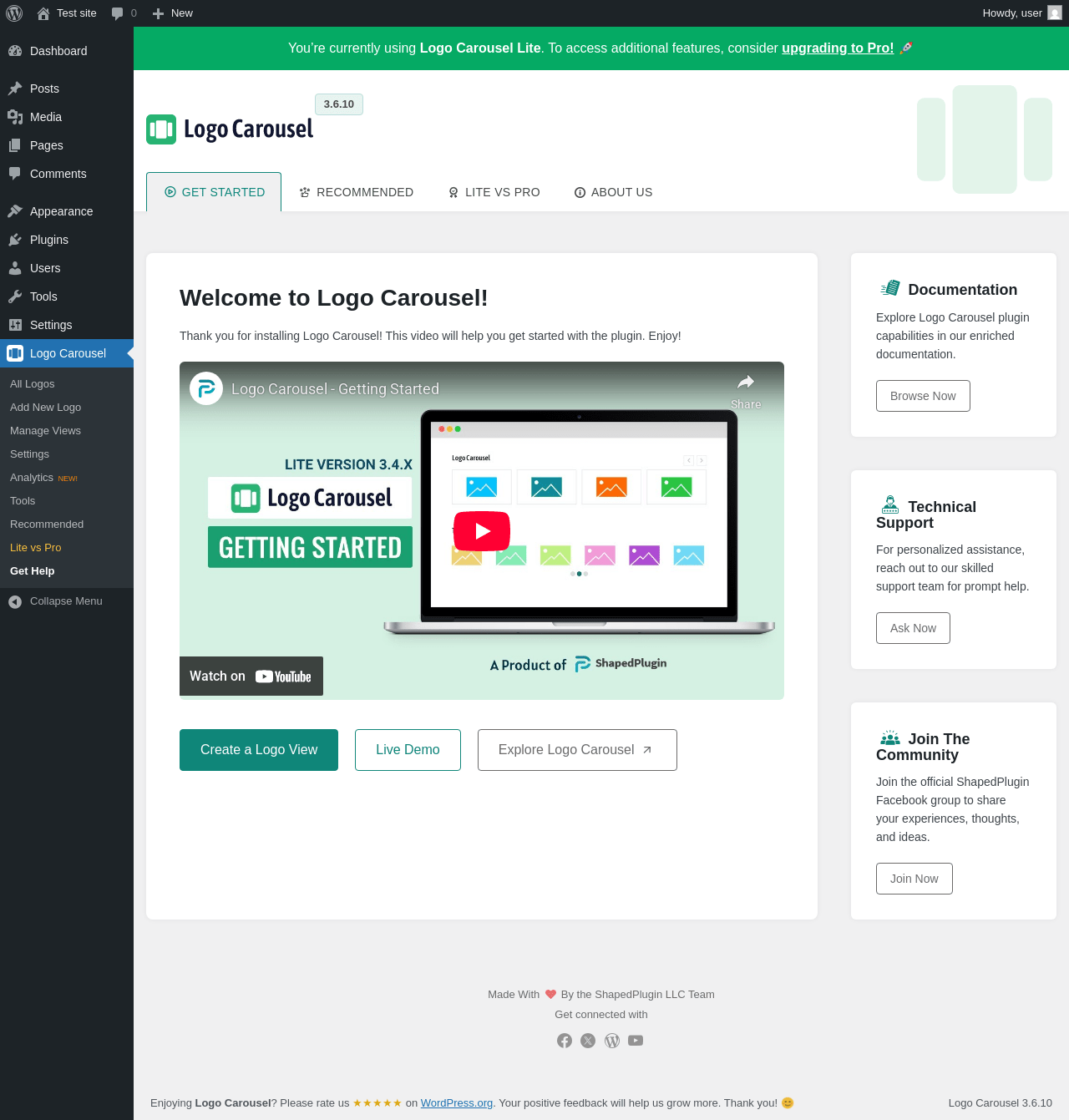The image size is (1069, 1120).
Task: Play the Getting Started YouTube video
Action: click(x=482, y=531)
